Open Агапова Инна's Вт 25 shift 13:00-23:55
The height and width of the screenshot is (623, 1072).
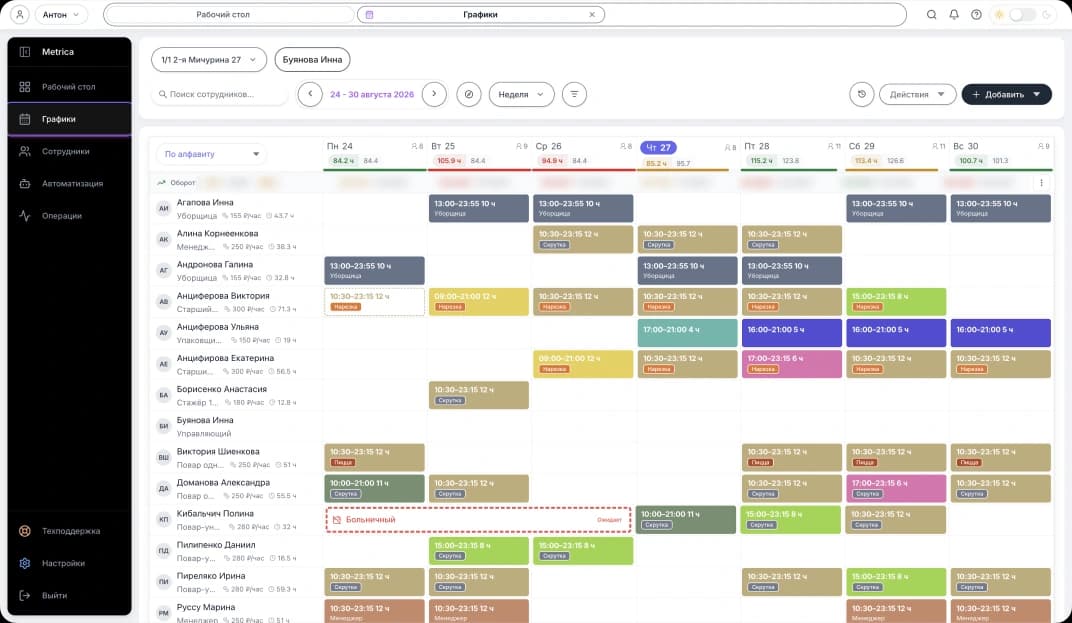coord(479,209)
